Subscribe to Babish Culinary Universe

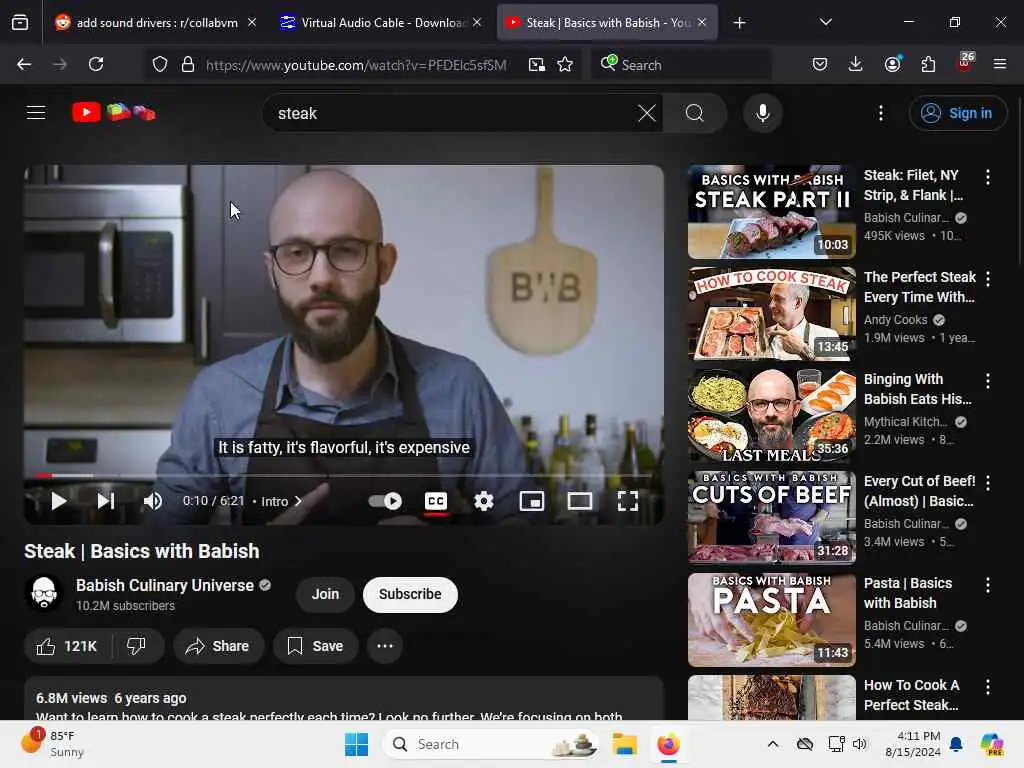point(410,594)
